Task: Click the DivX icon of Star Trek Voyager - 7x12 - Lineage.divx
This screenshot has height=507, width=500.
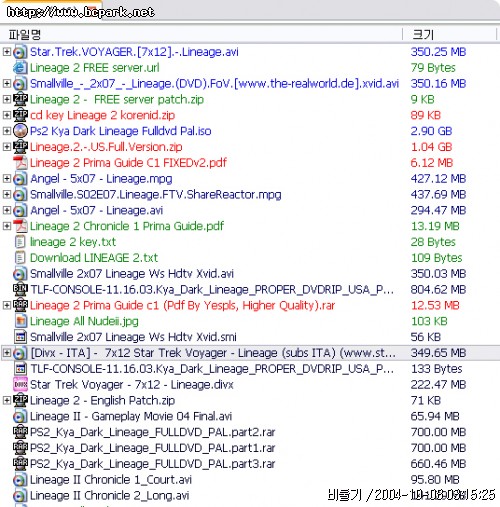Action: coord(20,385)
